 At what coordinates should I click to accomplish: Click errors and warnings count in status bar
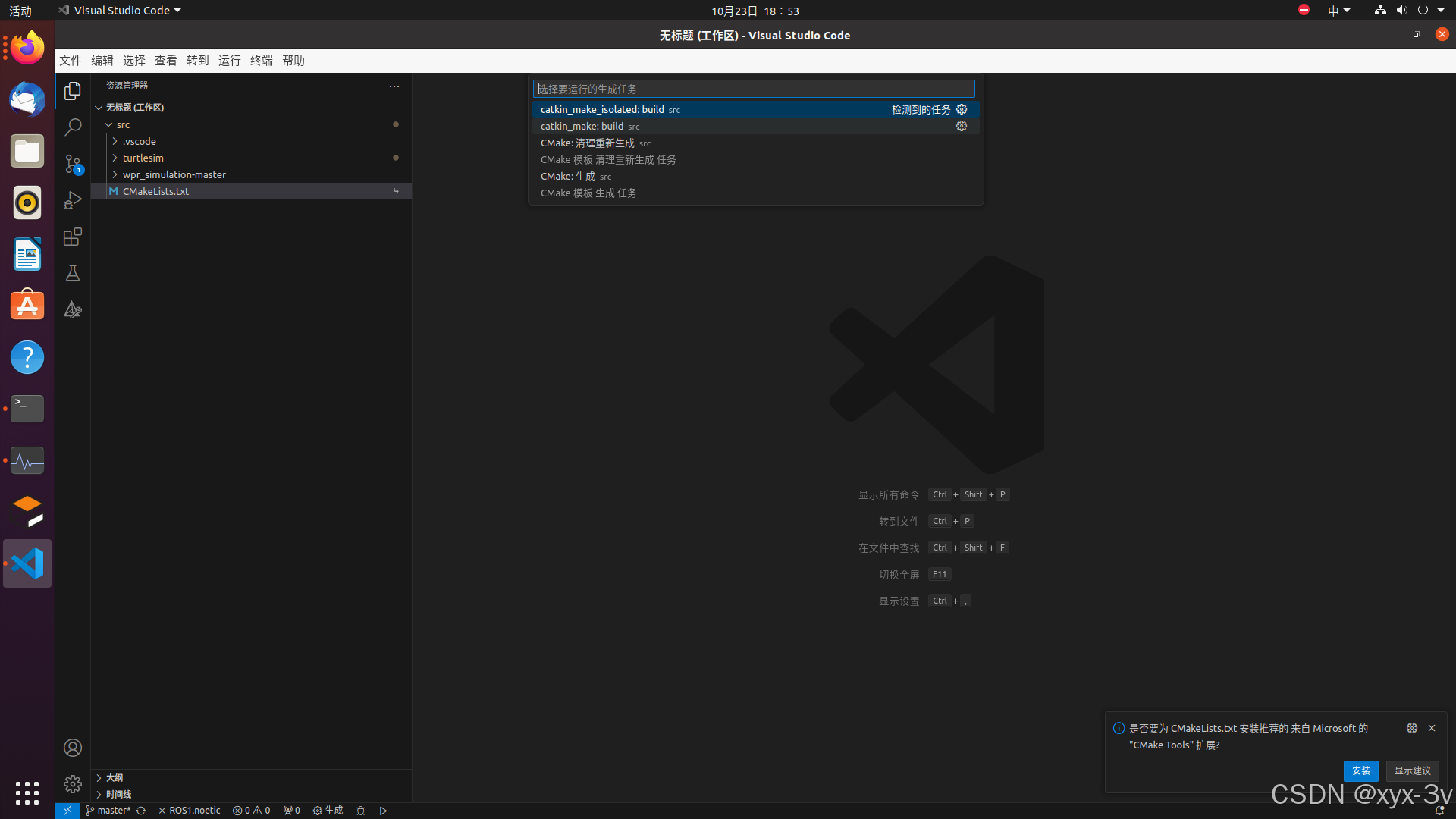(x=251, y=811)
